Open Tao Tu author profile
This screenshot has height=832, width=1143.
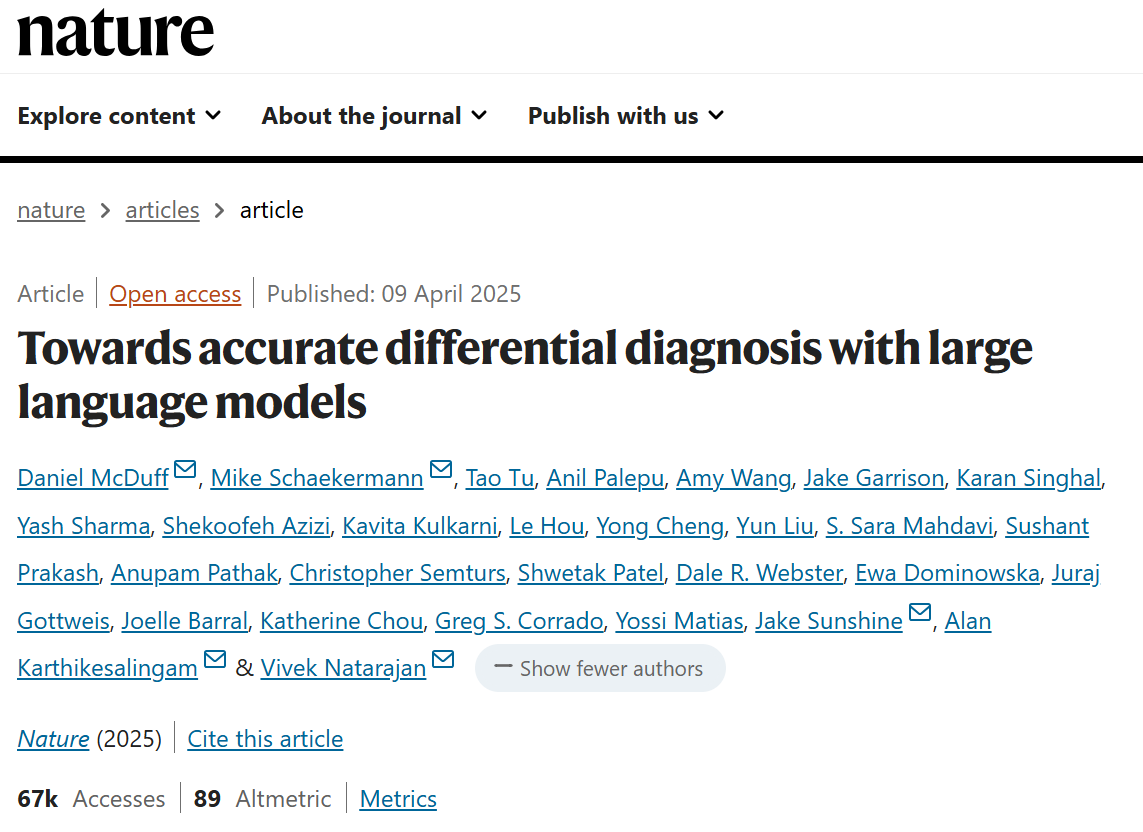(x=500, y=478)
